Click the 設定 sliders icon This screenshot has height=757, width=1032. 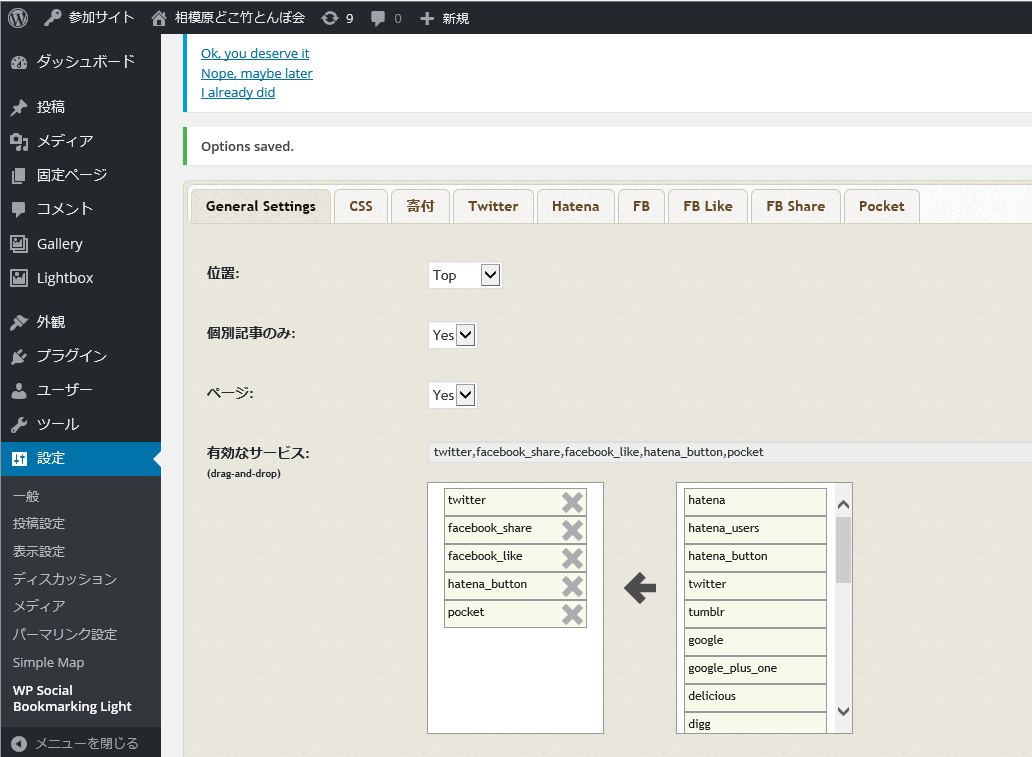click(x=19, y=459)
